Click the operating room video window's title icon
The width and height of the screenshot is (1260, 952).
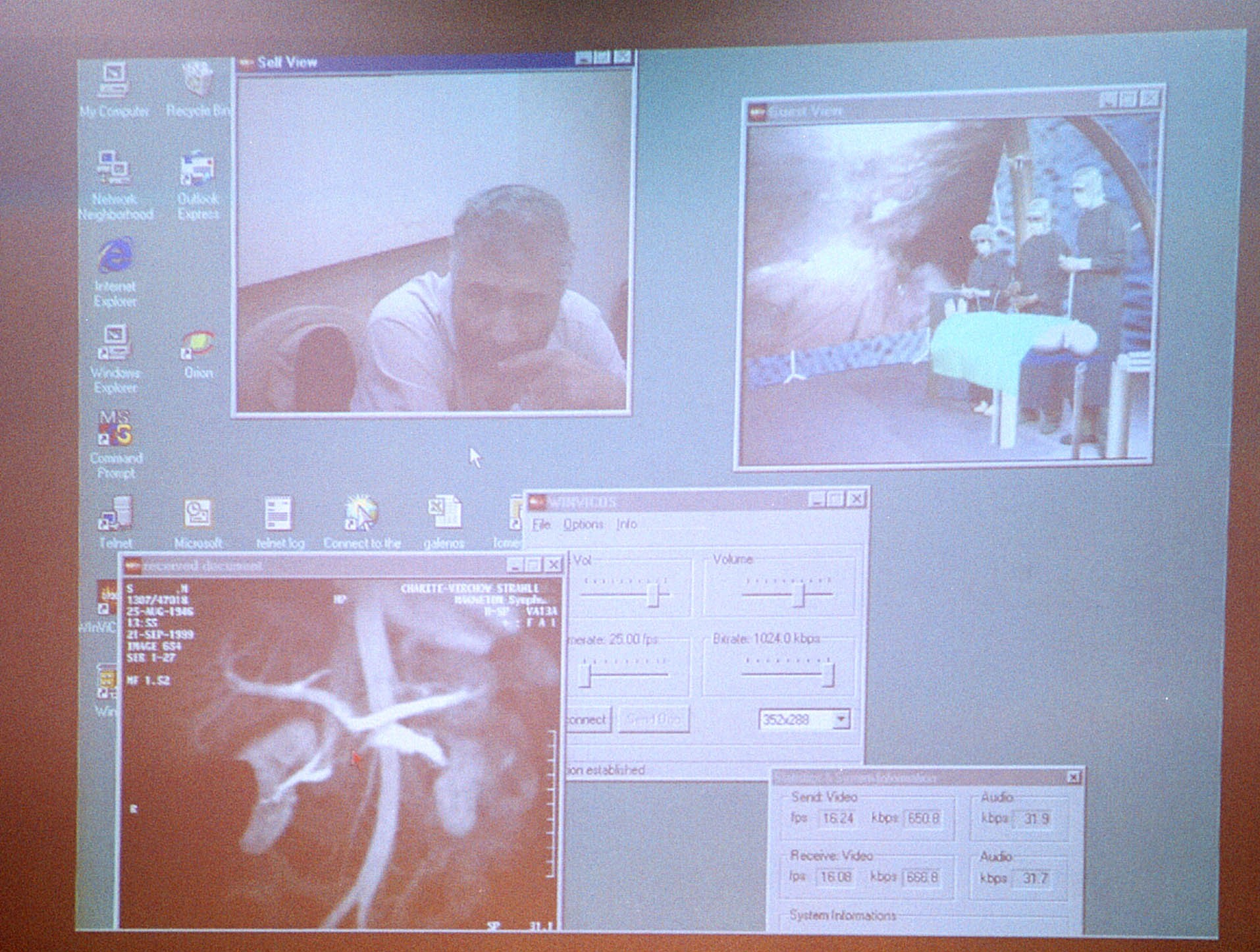(x=757, y=112)
